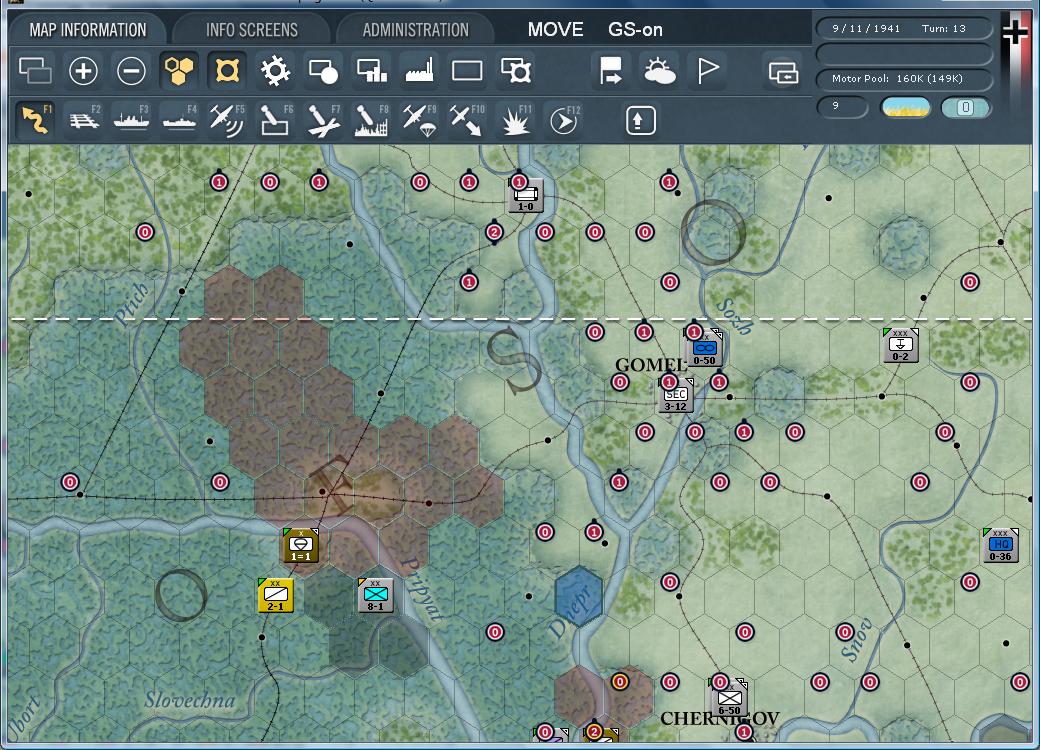Switch the small '0' toggle control

tap(963, 106)
